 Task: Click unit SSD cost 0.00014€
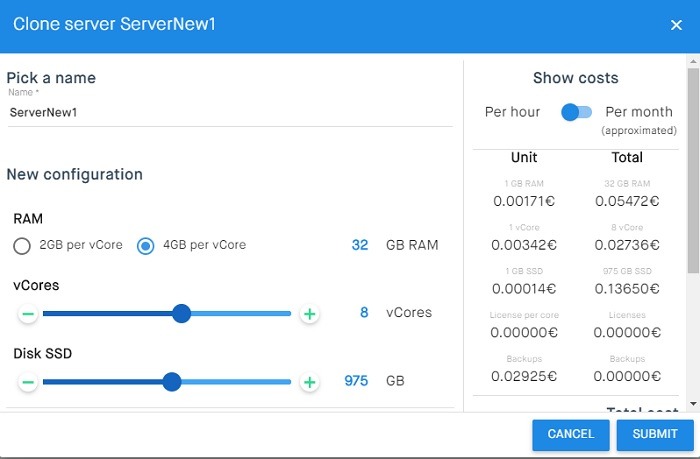click(x=524, y=288)
